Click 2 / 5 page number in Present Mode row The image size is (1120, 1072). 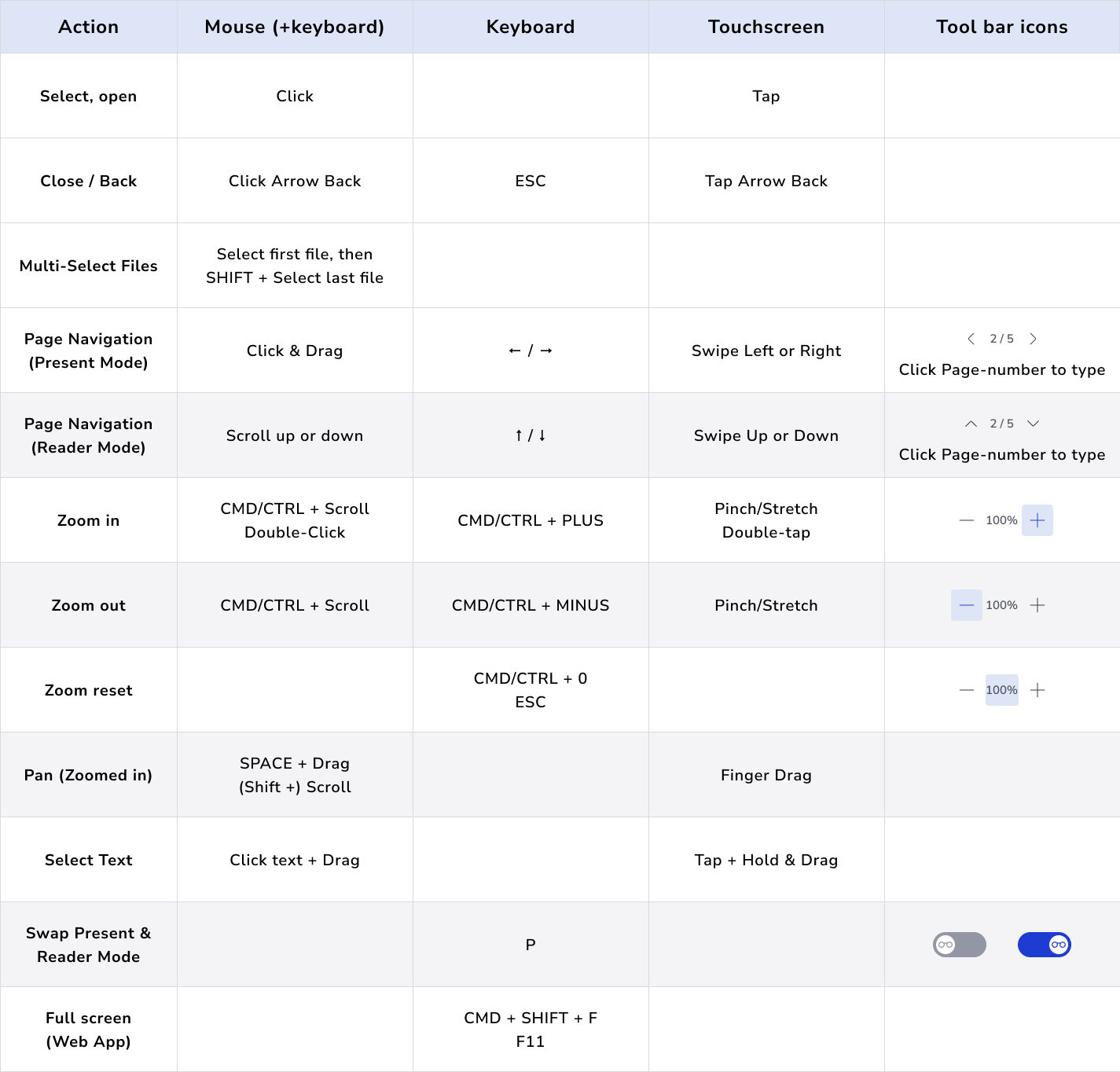pyautogui.click(x=1002, y=339)
